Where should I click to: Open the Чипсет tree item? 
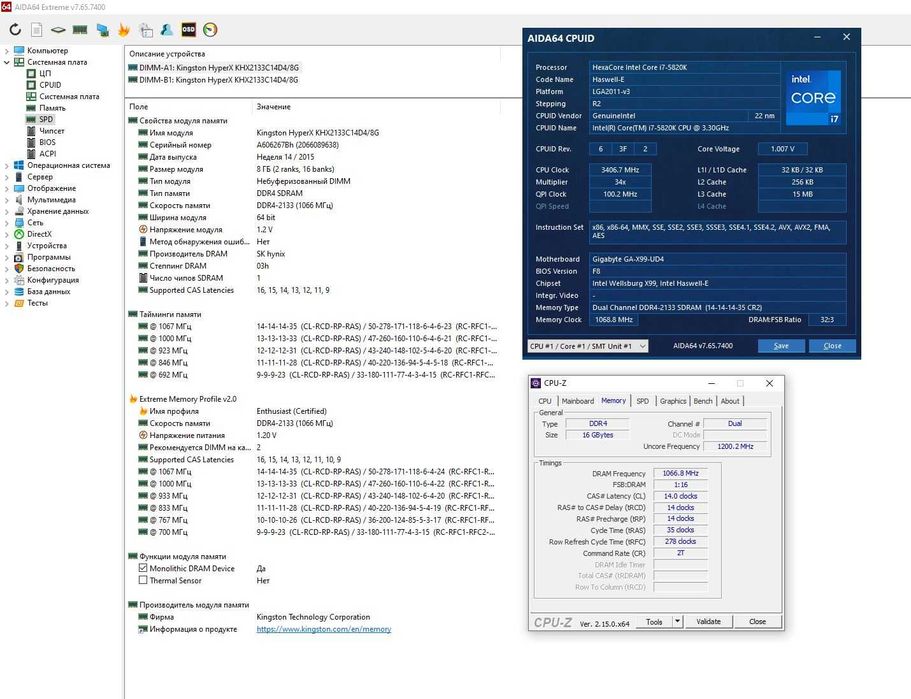click(x=52, y=131)
